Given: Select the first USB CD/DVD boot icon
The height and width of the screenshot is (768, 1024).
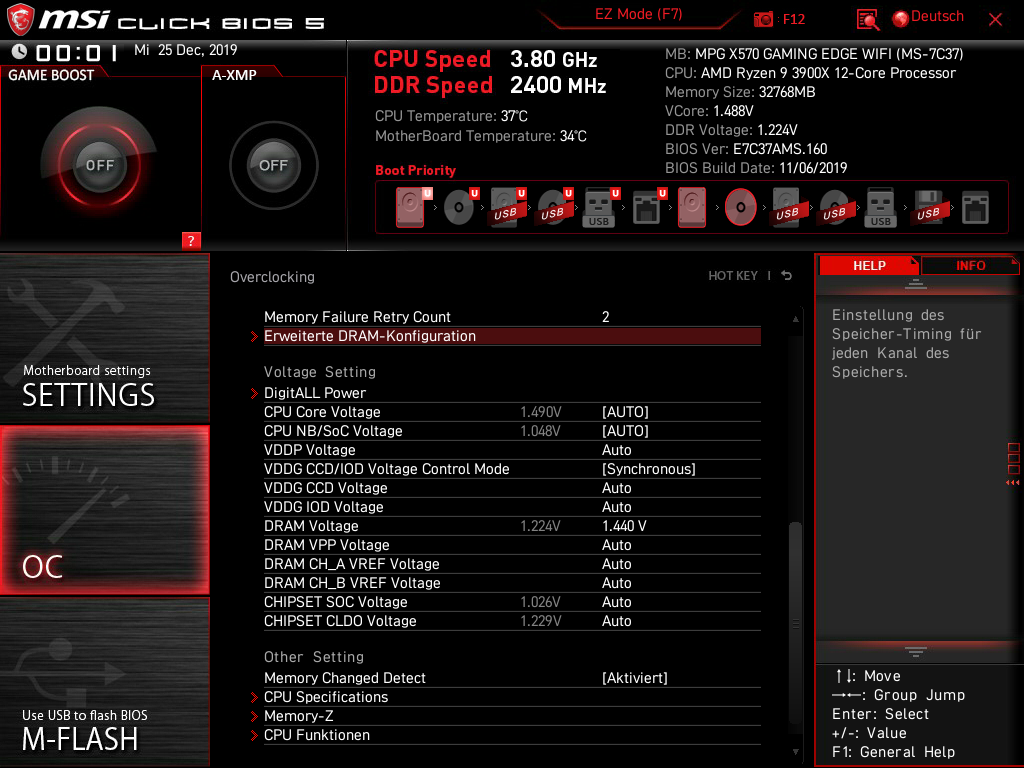Looking at the screenshot, I should (554, 207).
